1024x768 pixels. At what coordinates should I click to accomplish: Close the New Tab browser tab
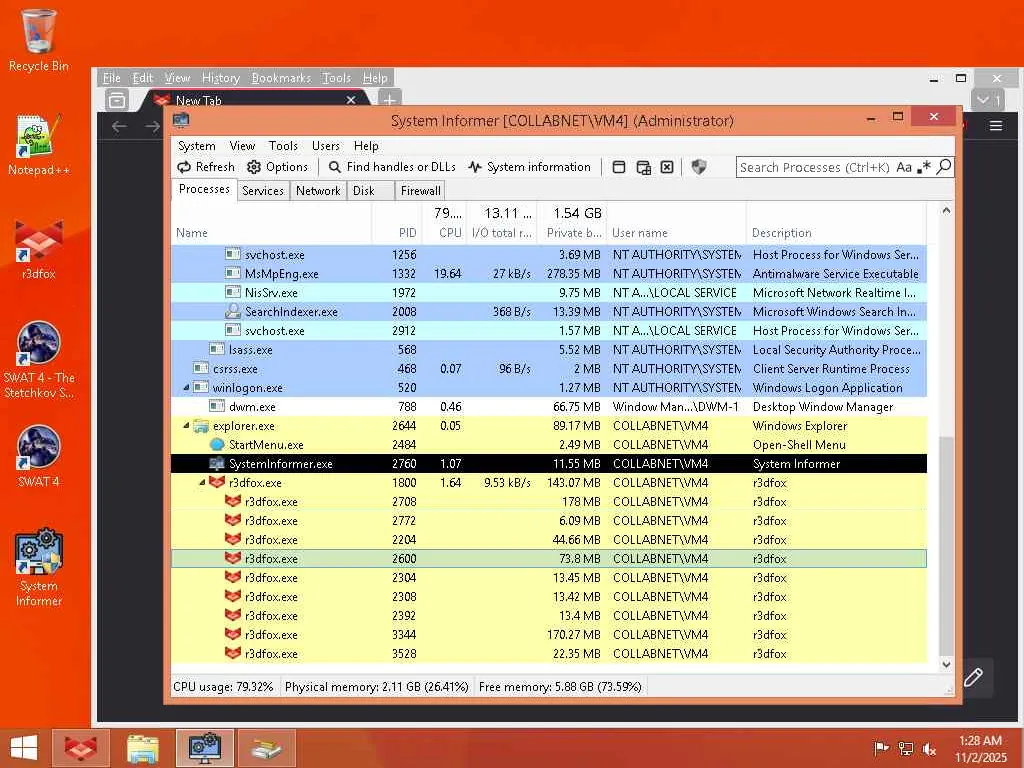pos(351,100)
